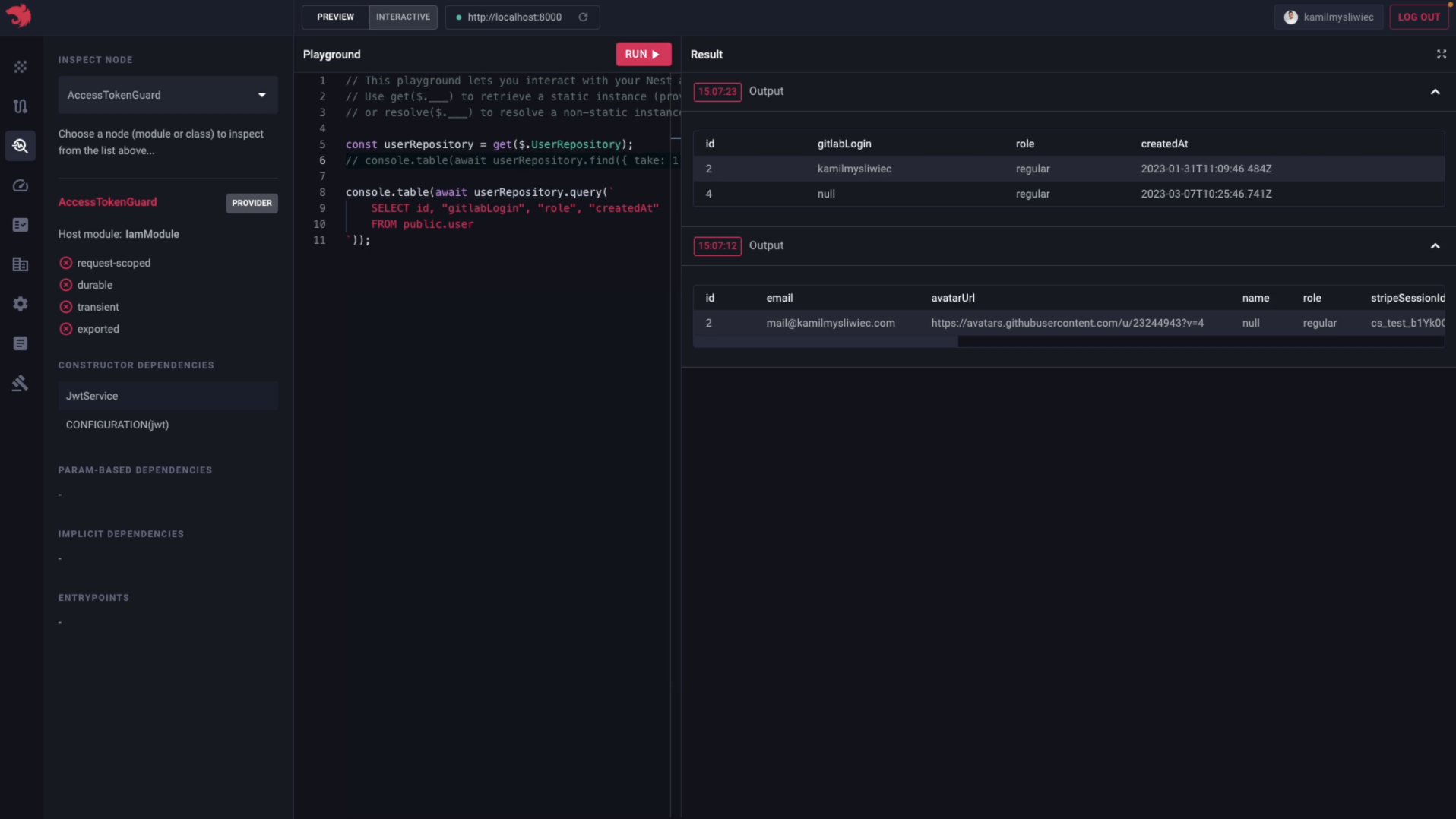Click the horizontal scrollbar under second output table
The image size is (1456, 819).
(825, 342)
